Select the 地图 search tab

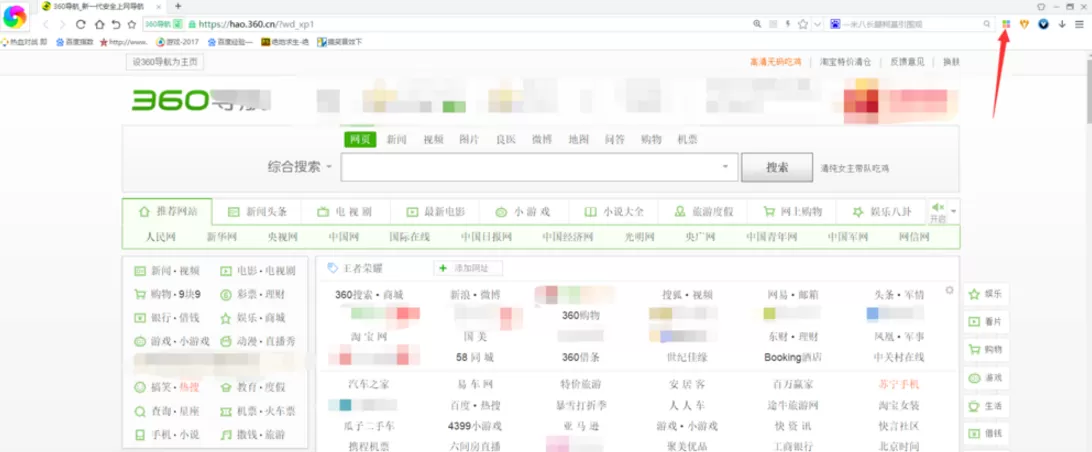pyautogui.click(x=578, y=139)
